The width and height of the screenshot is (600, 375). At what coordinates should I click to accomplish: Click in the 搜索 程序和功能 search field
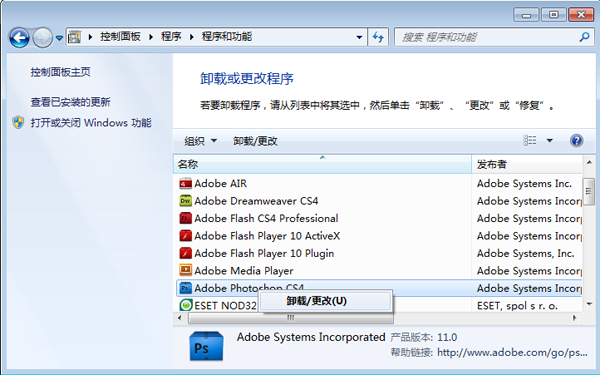pos(486,37)
